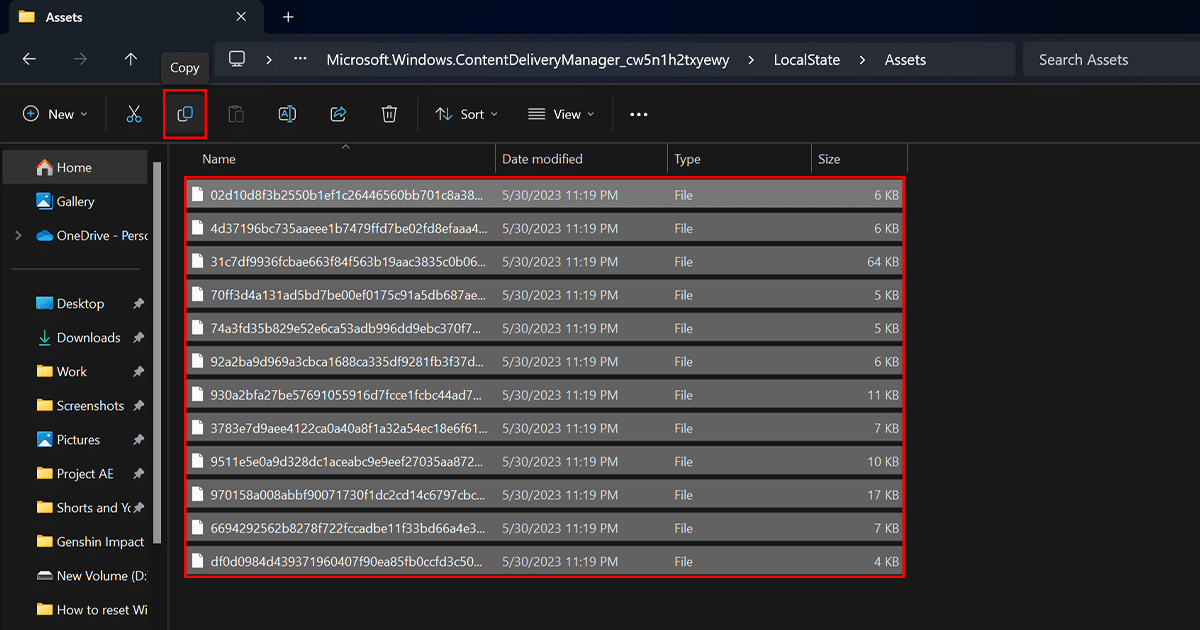The width and height of the screenshot is (1200, 630).
Task: Click LocalState in the address breadcrumb
Action: (806, 60)
